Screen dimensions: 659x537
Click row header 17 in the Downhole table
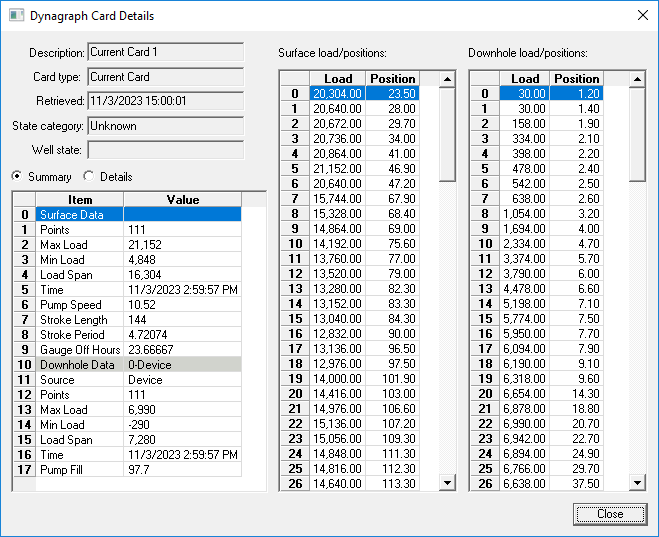click(x=485, y=349)
